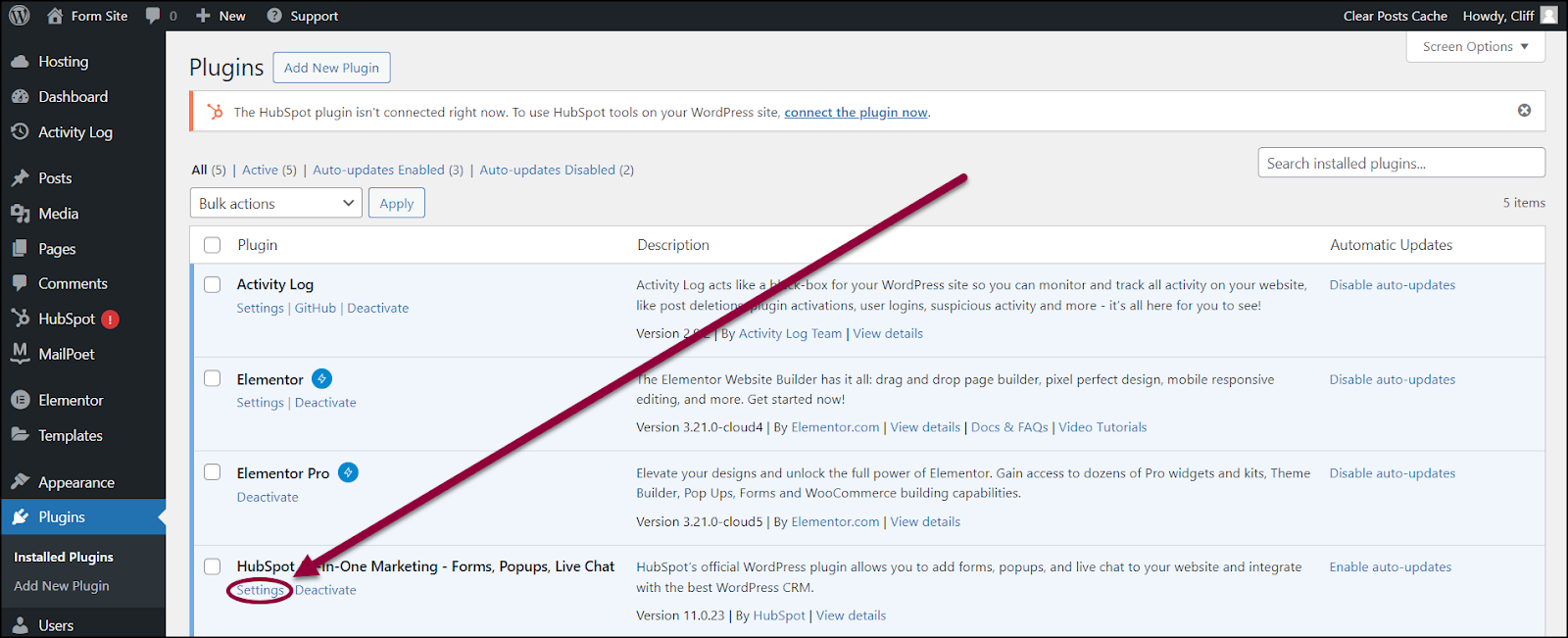
Task: Open the Appearance menu in sidebar
Action: coord(76,482)
